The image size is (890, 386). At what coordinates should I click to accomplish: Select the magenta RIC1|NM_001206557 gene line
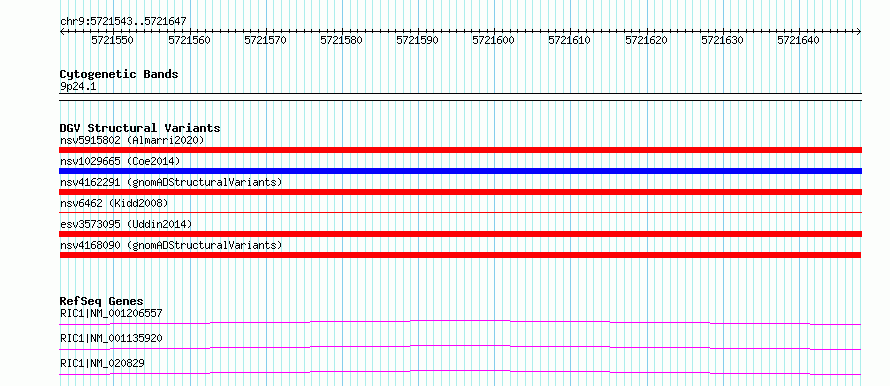coord(460,322)
